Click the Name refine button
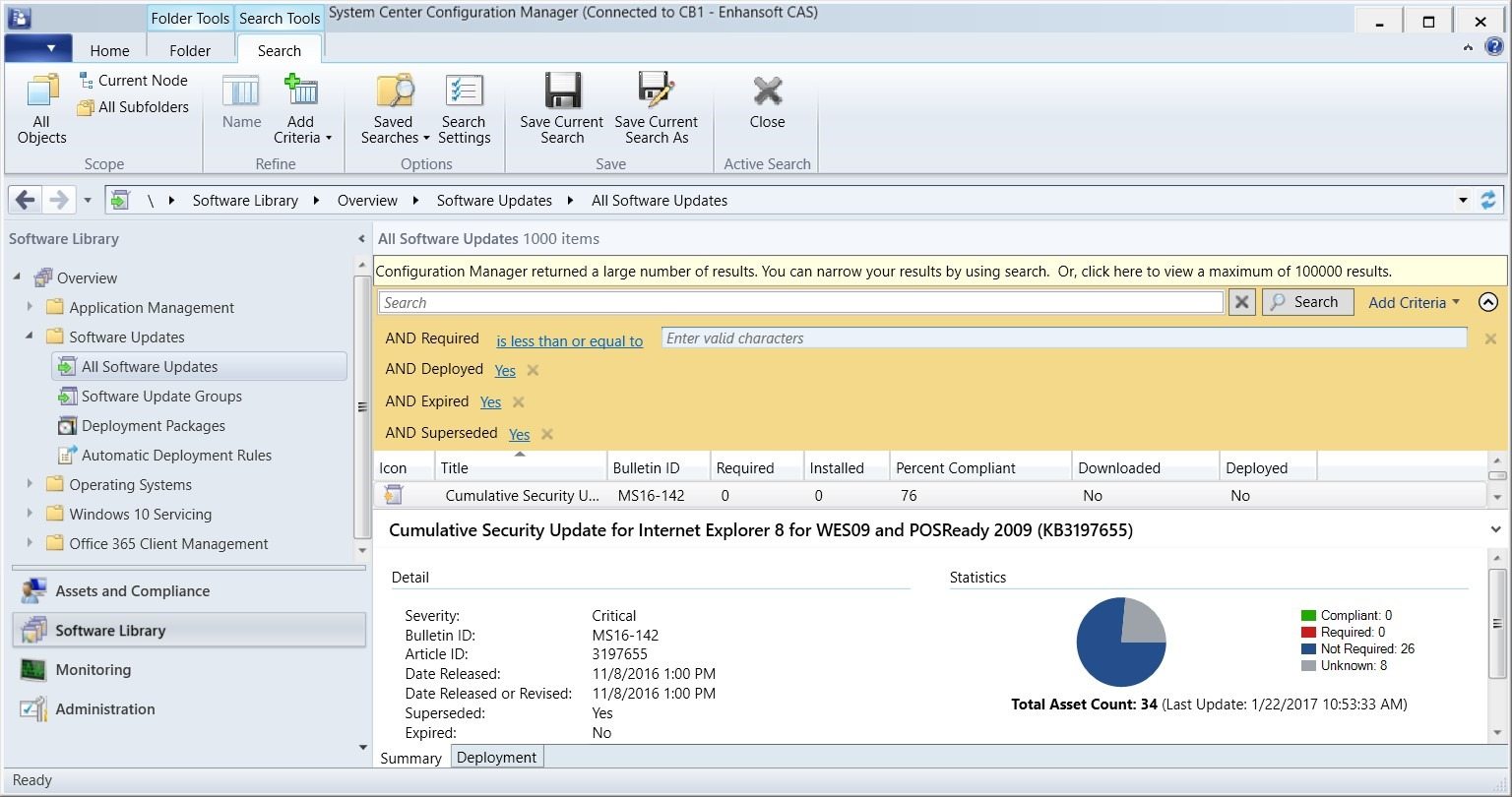Screen dimensions: 1512x797 point(241,103)
